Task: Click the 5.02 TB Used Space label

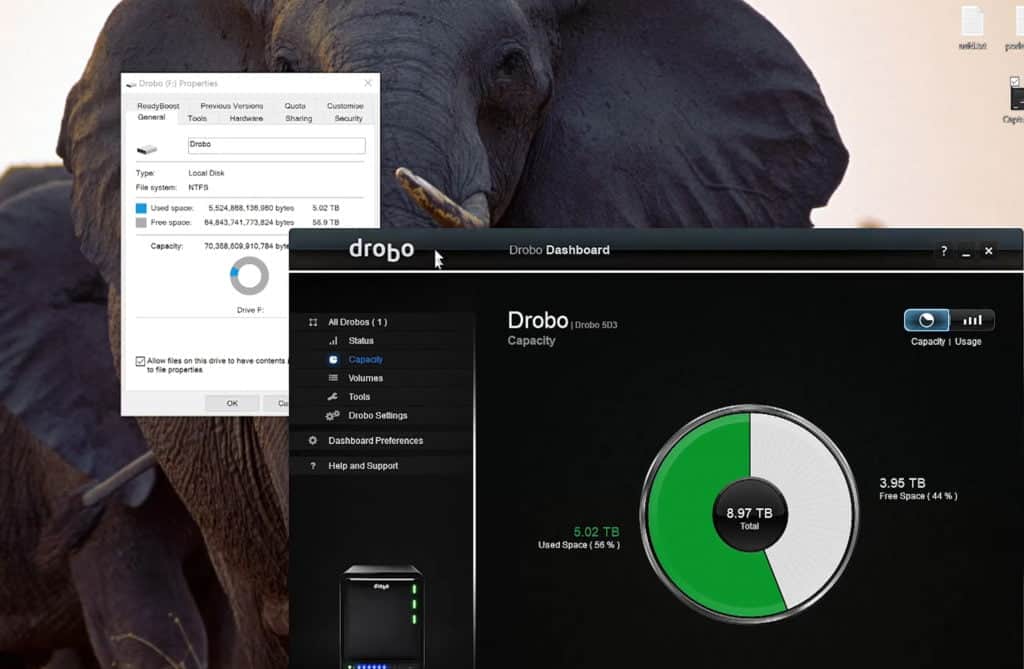Action: 579,538
